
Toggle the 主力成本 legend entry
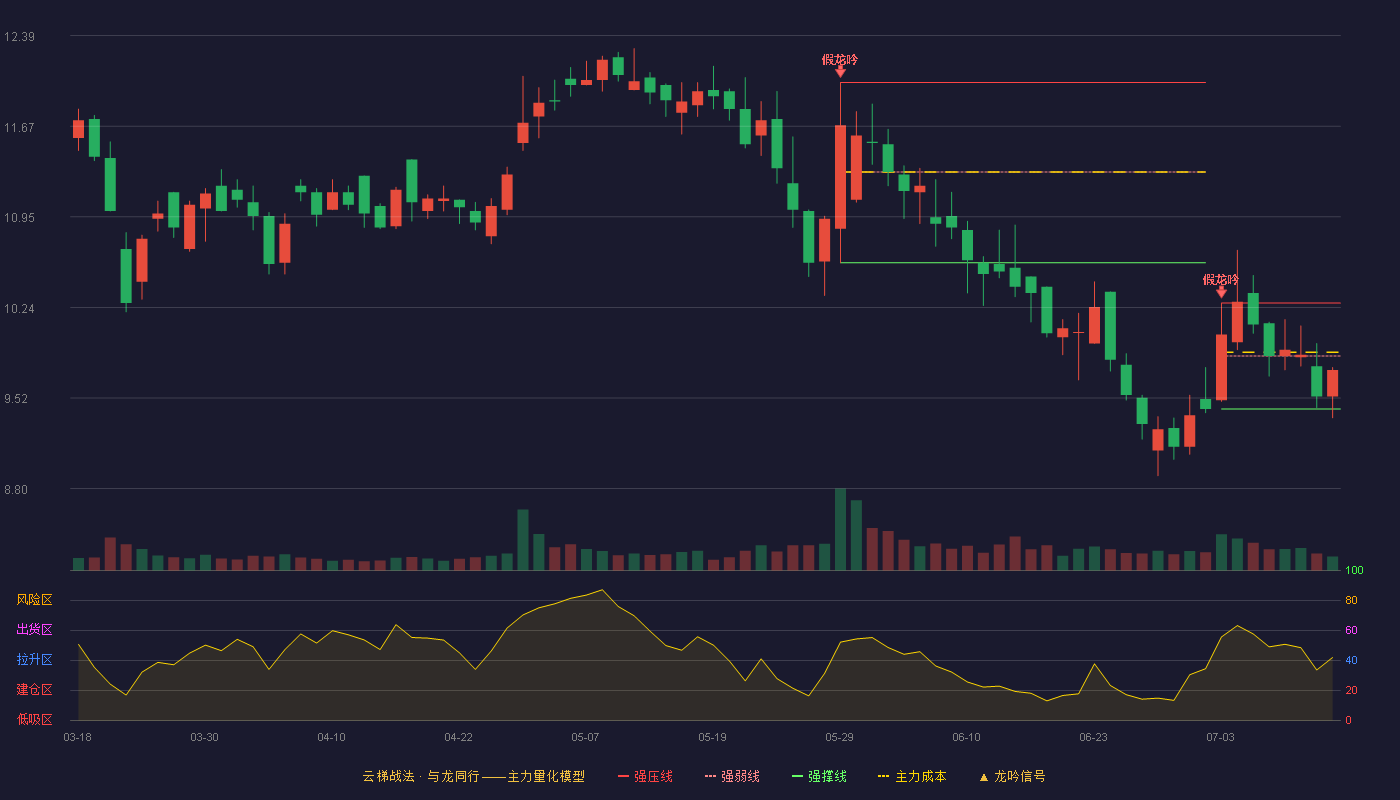coord(911,776)
